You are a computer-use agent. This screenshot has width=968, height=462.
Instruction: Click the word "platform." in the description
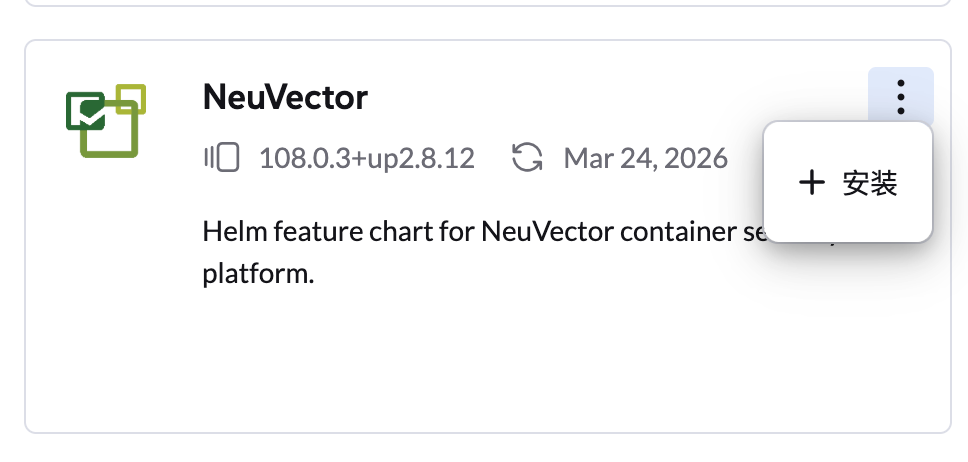point(258,274)
